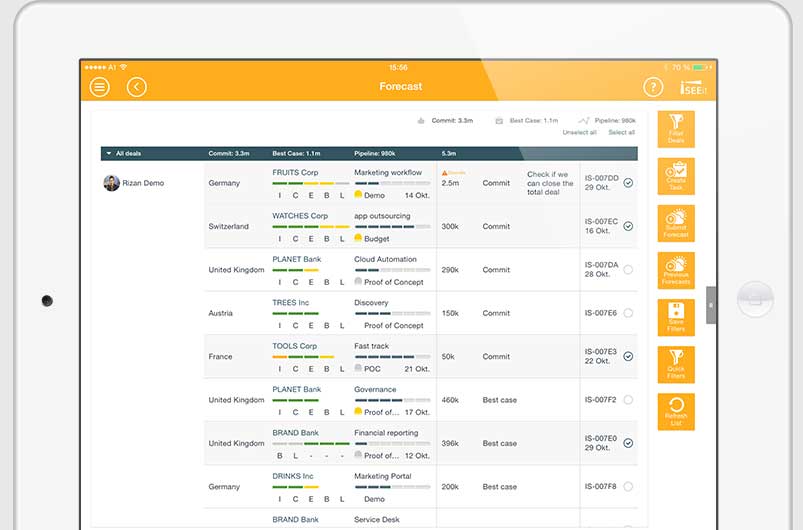Click the 5.3m total in the dark header bar
The width and height of the screenshot is (803, 530).
coord(449,154)
